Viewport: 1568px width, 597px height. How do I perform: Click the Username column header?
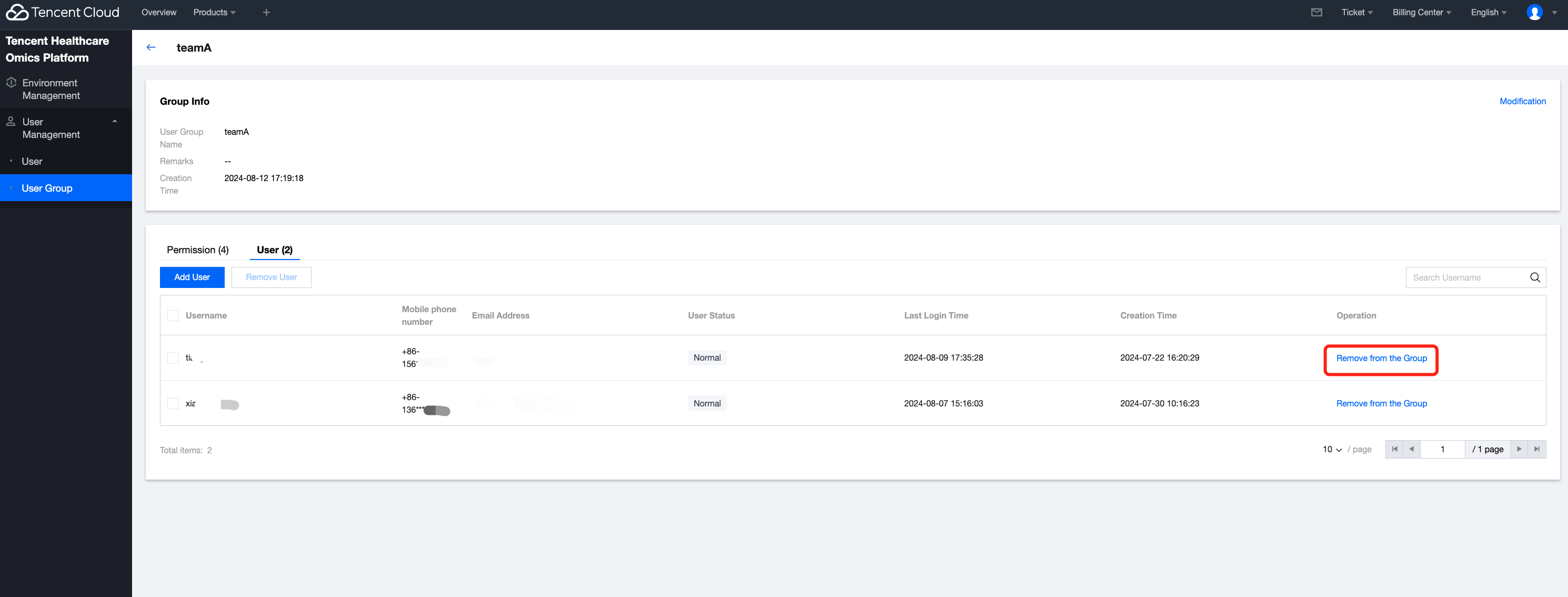click(206, 315)
